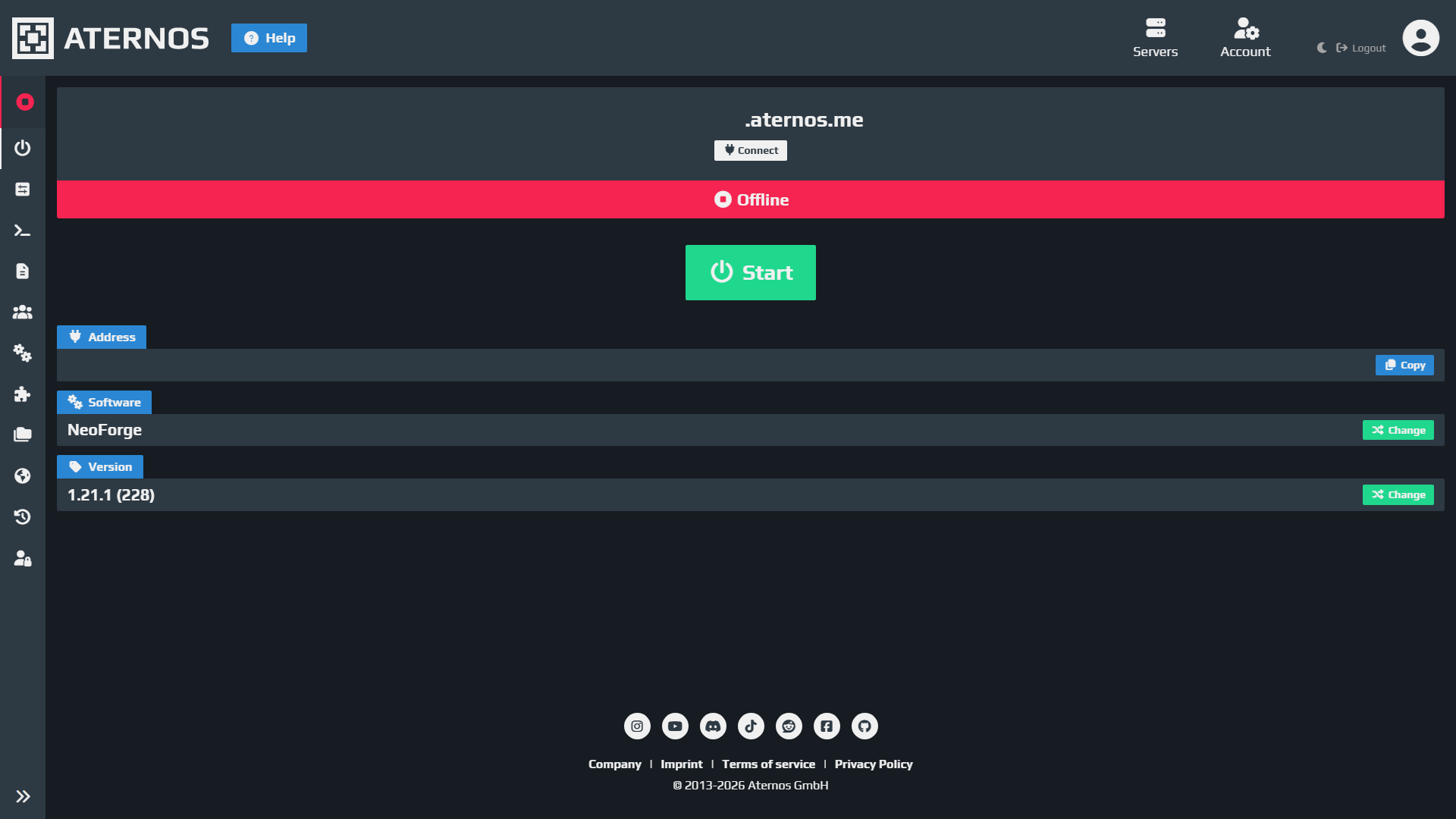Open the Backups history sidebar icon
This screenshot has height=819, width=1456.
coord(23,517)
